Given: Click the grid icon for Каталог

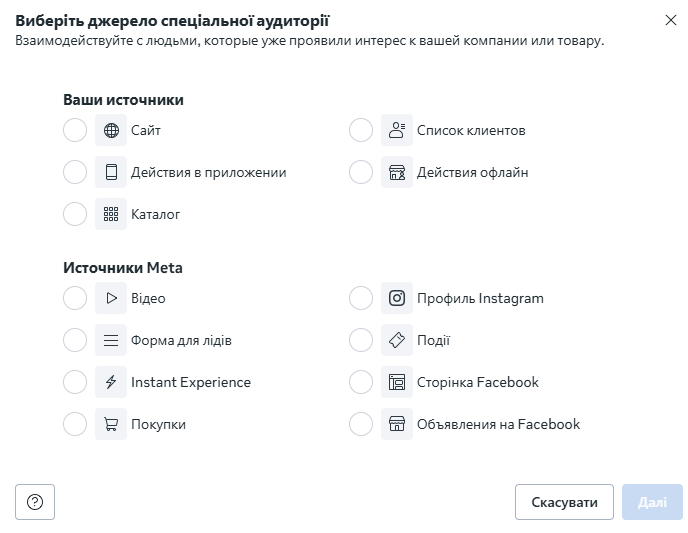Looking at the screenshot, I should coord(111,214).
